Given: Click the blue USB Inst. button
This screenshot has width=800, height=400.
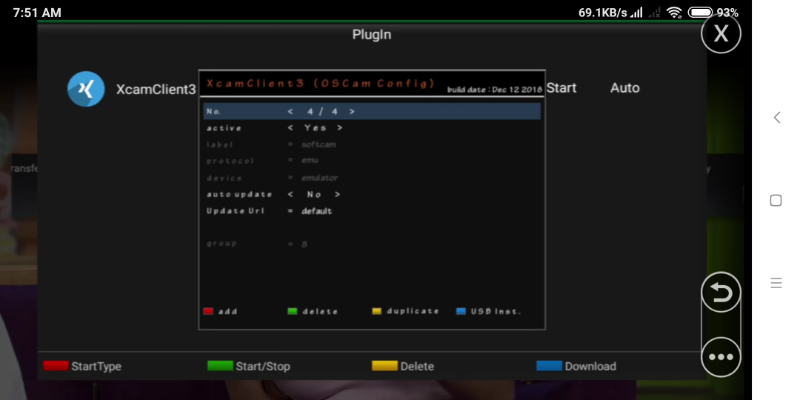Looking at the screenshot, I should [x=489, y=311].
